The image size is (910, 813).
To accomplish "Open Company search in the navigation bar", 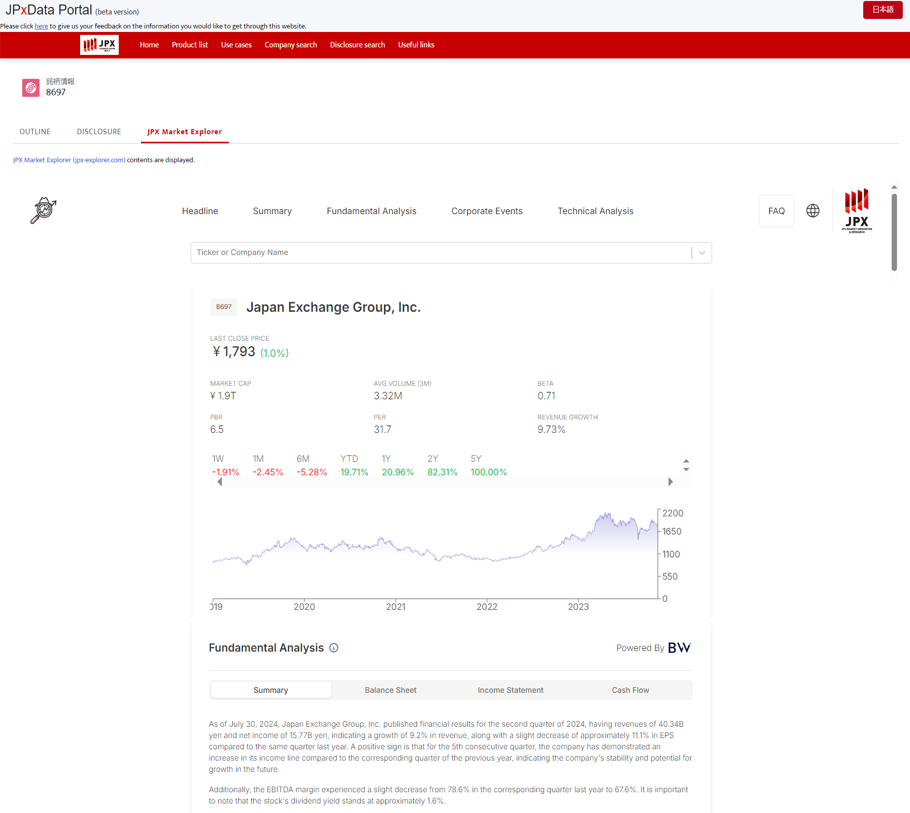I will click(291, 45).
